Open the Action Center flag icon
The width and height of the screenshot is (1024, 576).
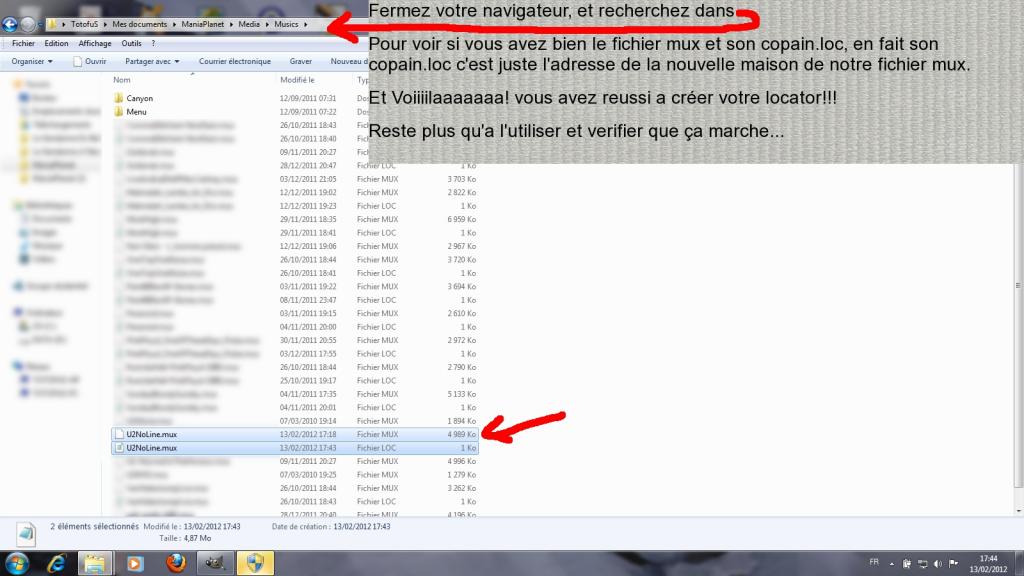click(x=953, y=564)
